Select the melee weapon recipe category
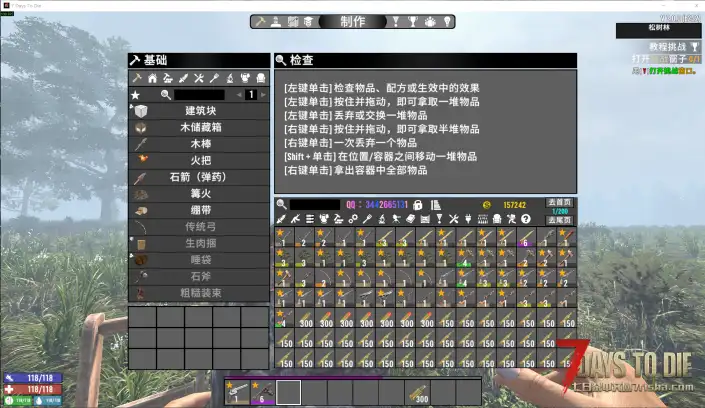This screenshot has height=408, width=705. coord(183,78)
